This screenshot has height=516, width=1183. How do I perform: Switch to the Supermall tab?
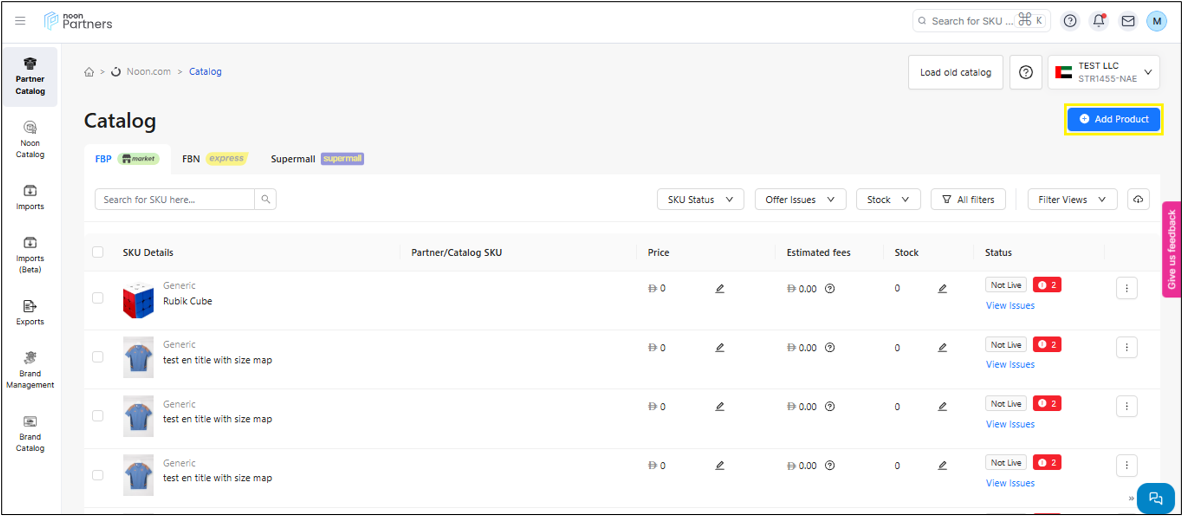pyautogui.click(x=316, y=159)
